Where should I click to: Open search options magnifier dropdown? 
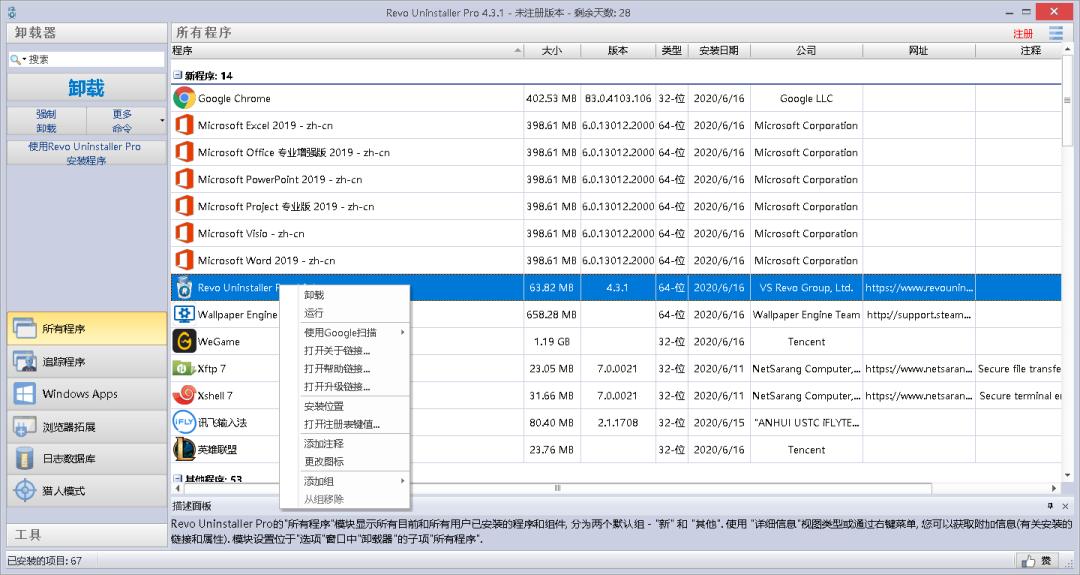click(x=18, y=60)
